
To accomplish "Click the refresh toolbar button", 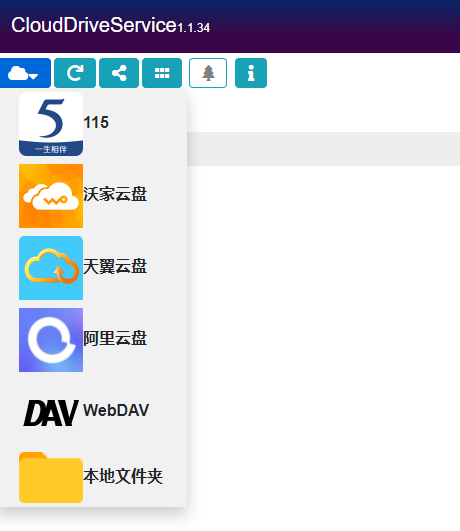I will coord(75,73).
